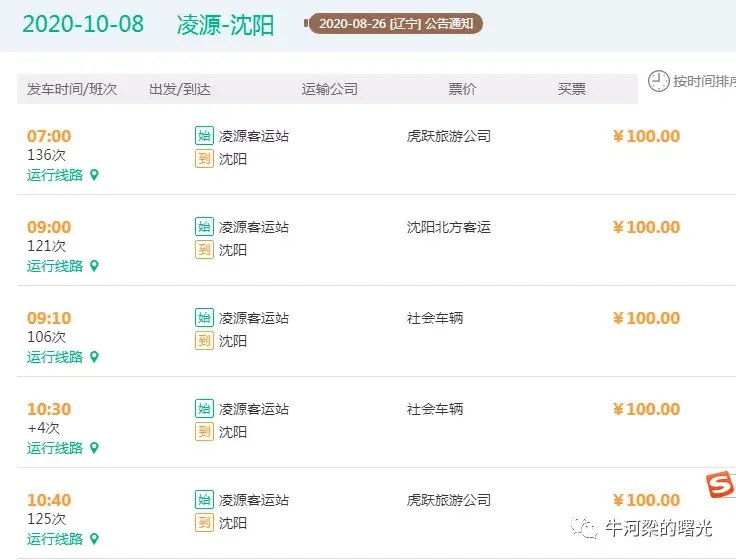The width and height of the screenshot is (736, 560).
Task: Select the 09:10 社会车辆 departure time
Action: click(x=49, y=318)
